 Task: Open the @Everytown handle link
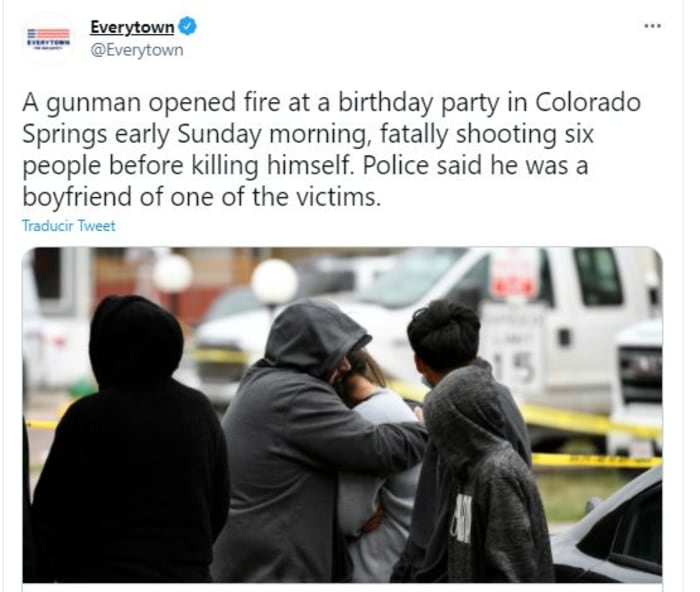[x=137, y=50]
